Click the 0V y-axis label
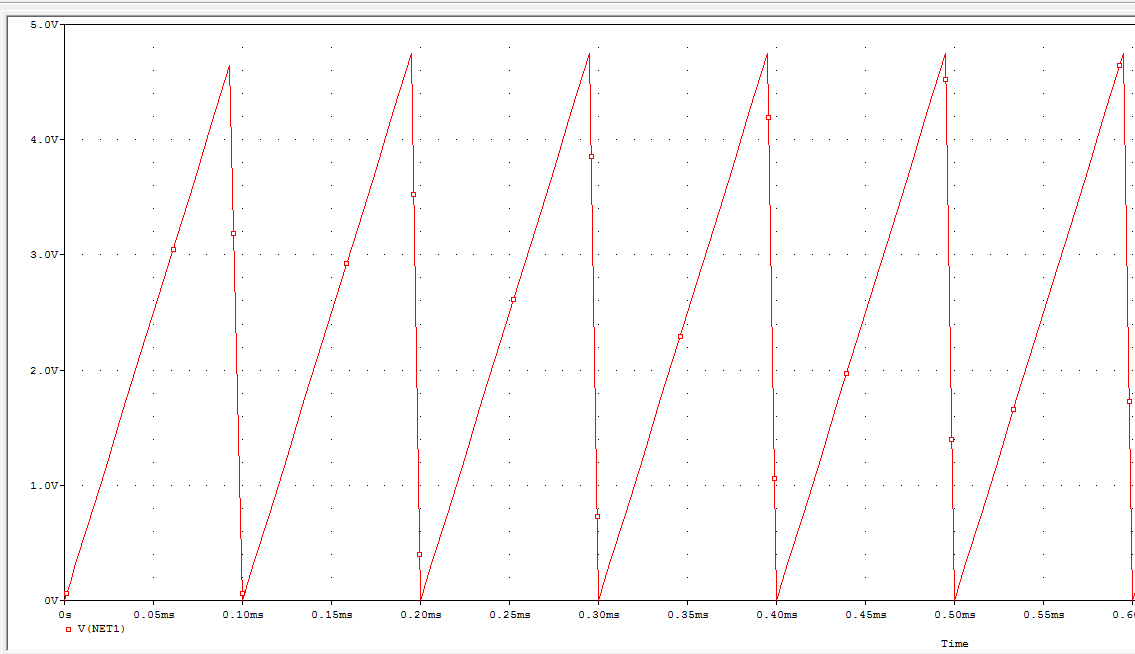Viewport: 1135px width, 654px height. tap(50, 600)
